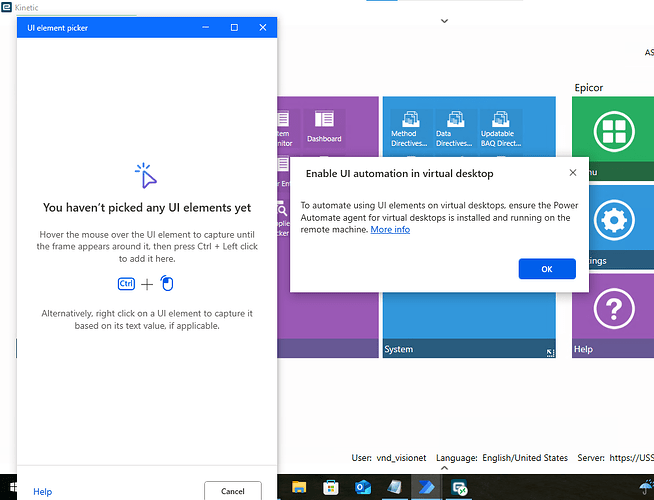Close the UI element picker window
This screenshot has width=654, height=500.
(263, 28)
